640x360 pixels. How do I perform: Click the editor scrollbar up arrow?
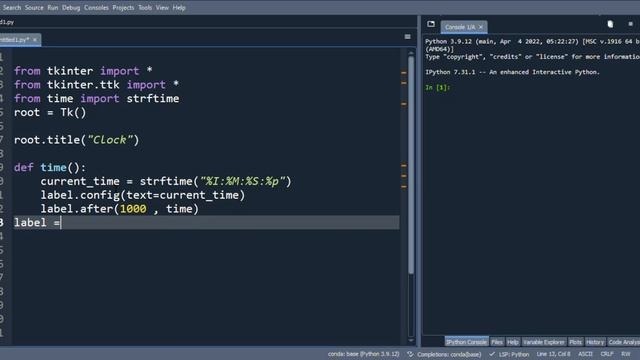(411, 53)
